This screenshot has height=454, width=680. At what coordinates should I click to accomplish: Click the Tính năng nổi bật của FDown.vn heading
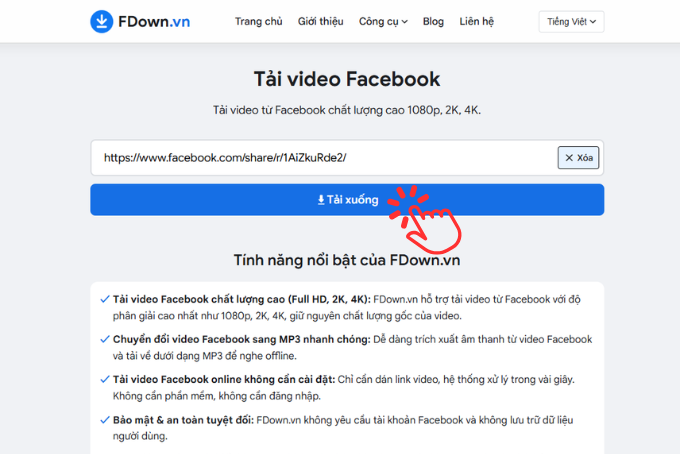pyautogui.click(x=346, y=261)
